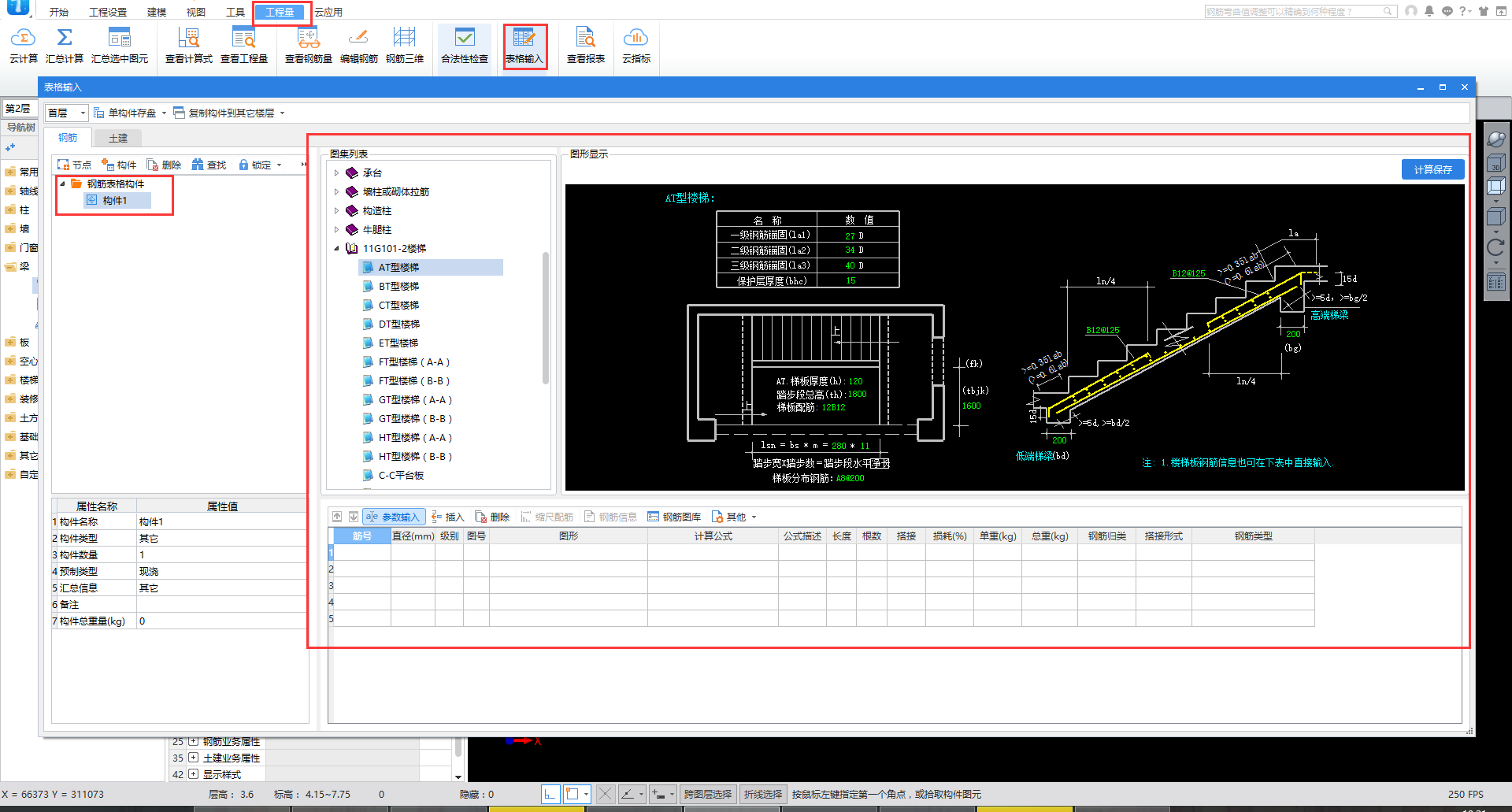Open 查看钢筋量 rebar quantity tool
This screenshot has height=812, width=1512.
[x=308, y=46]
